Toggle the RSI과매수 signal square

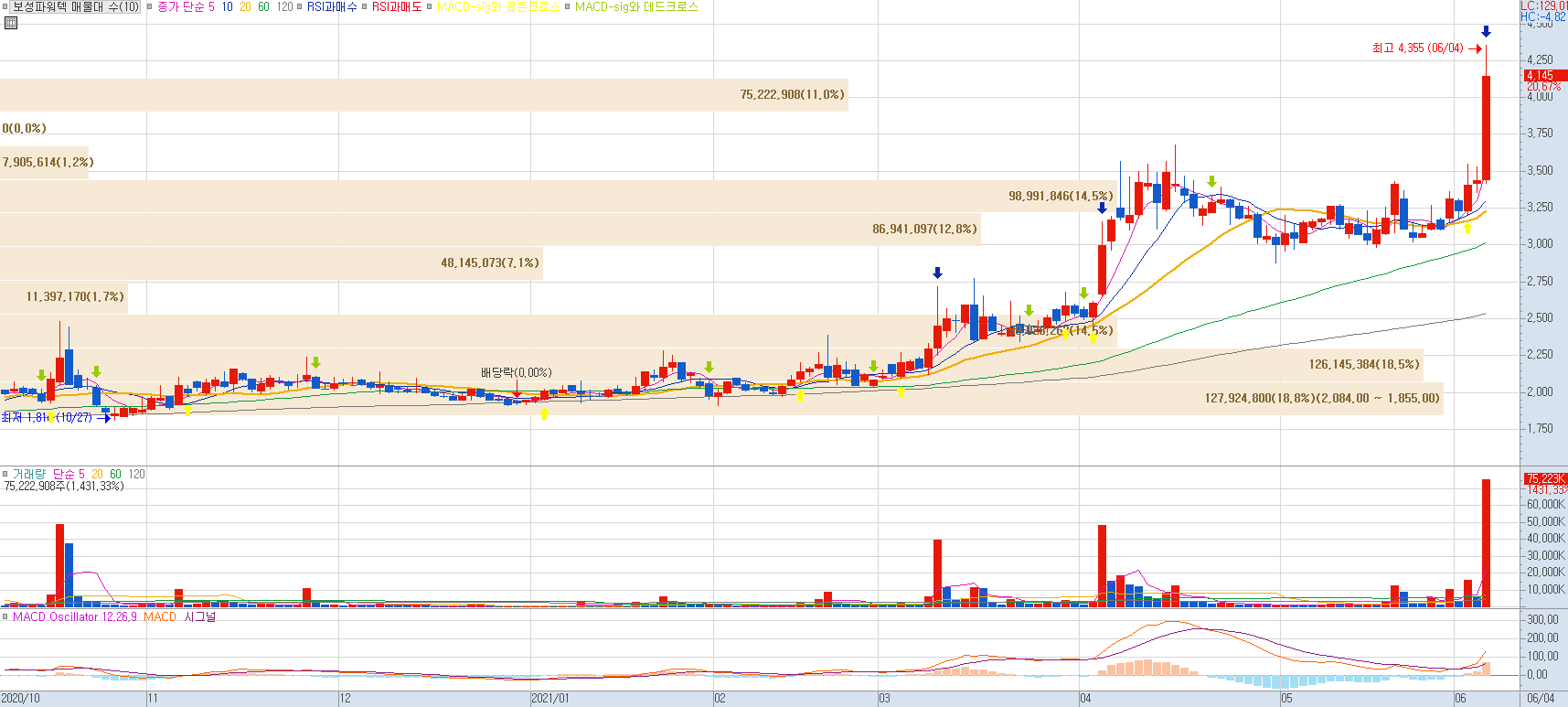point(299,6)
